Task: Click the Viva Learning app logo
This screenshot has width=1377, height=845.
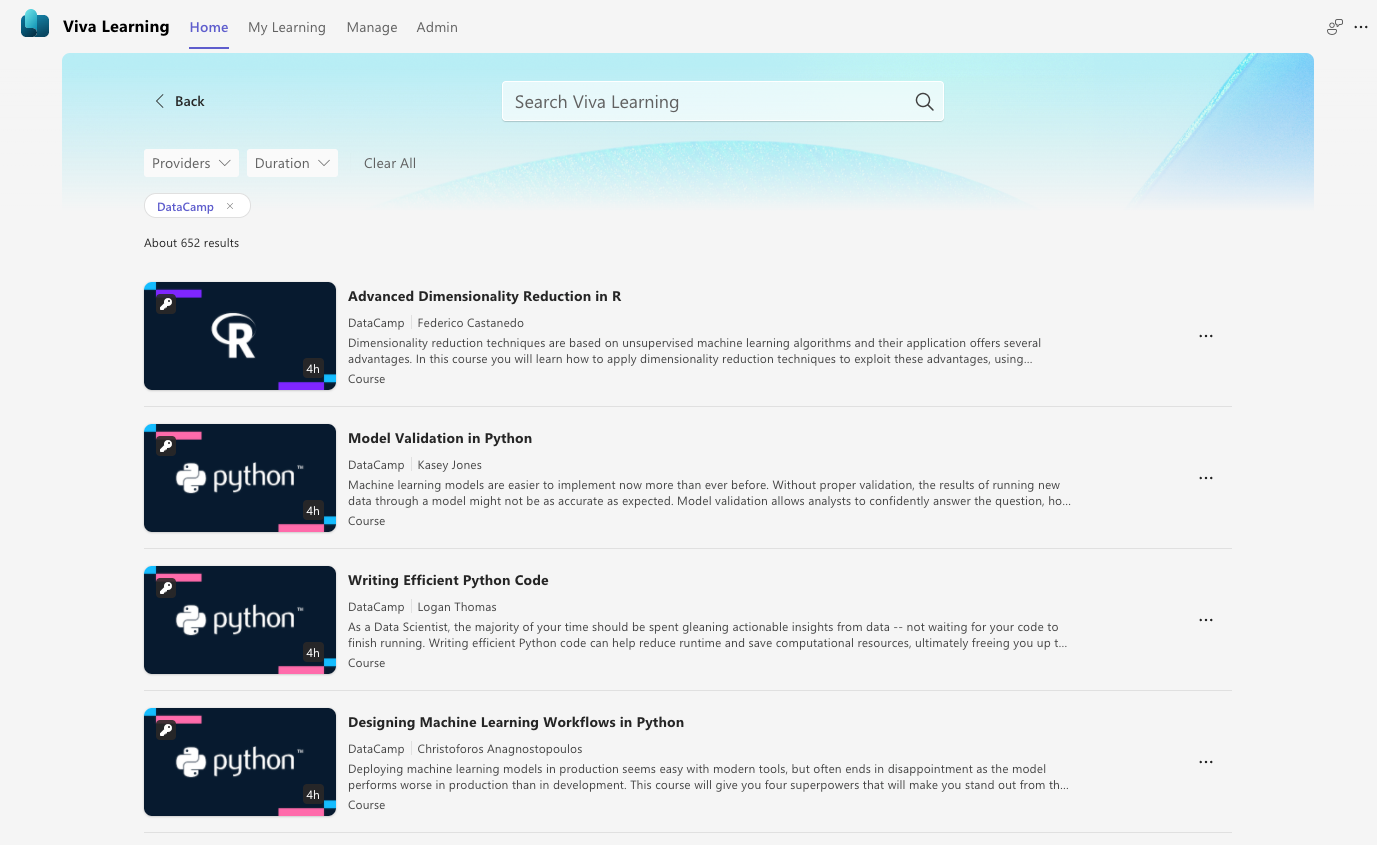Action: click(35, 26)
